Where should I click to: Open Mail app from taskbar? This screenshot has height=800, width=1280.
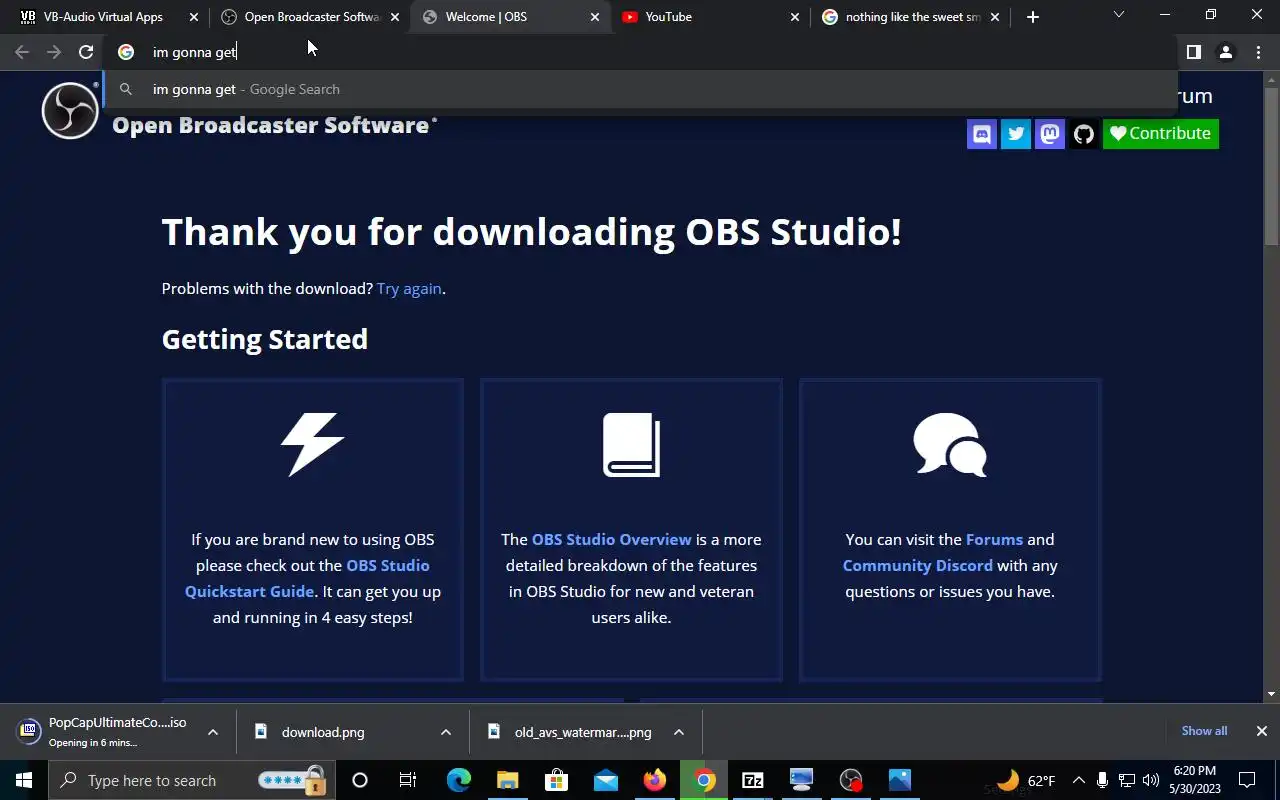pos(605,780)
